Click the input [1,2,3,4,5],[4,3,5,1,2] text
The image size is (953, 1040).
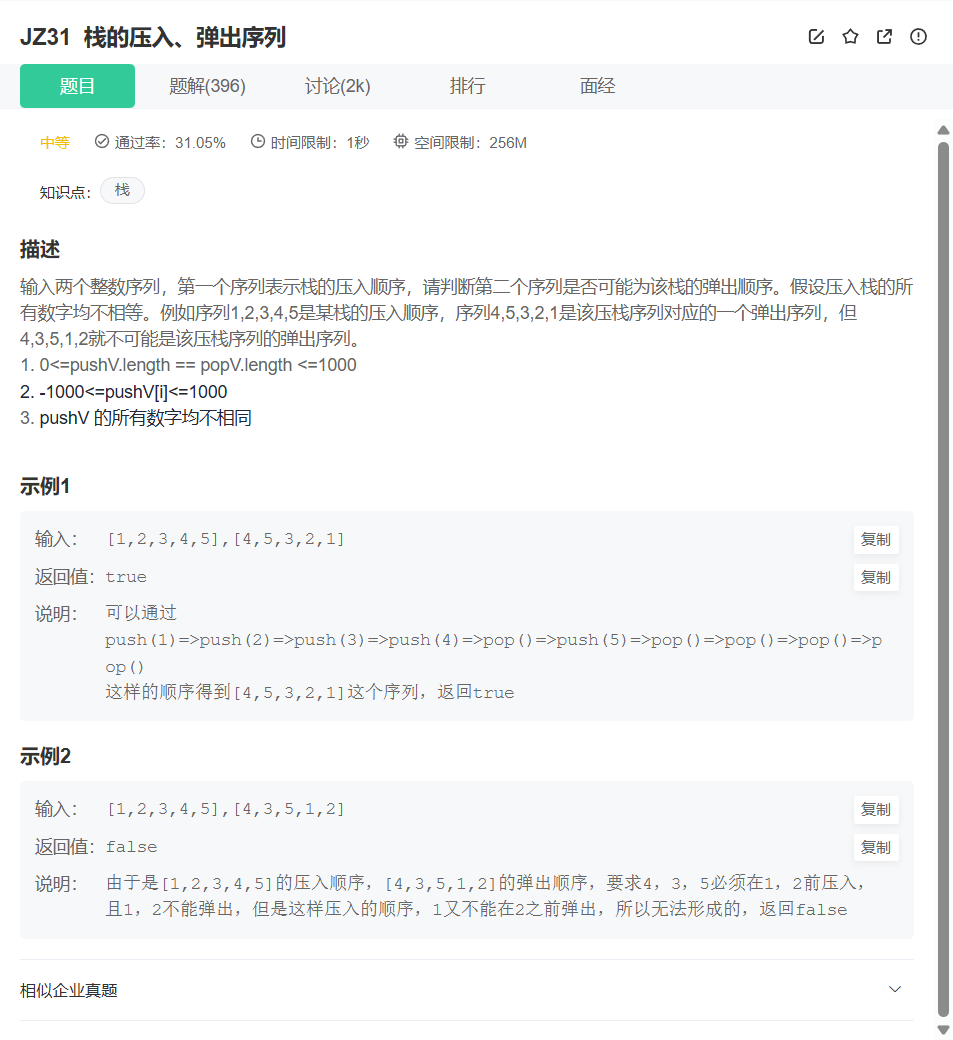[x=225, y=809]
